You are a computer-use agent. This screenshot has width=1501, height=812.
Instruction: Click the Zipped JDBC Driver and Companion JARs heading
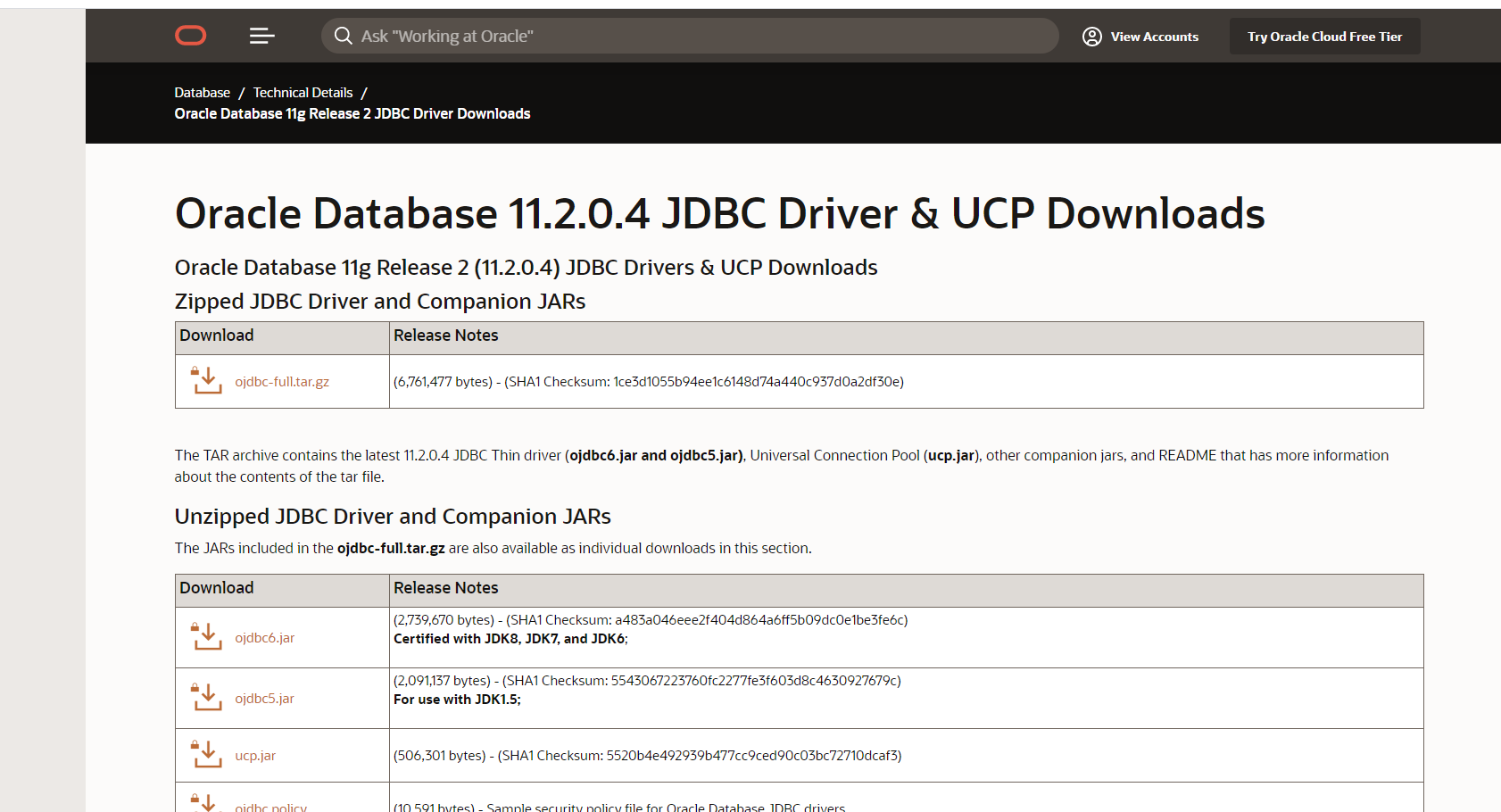[x=380, y=302]
